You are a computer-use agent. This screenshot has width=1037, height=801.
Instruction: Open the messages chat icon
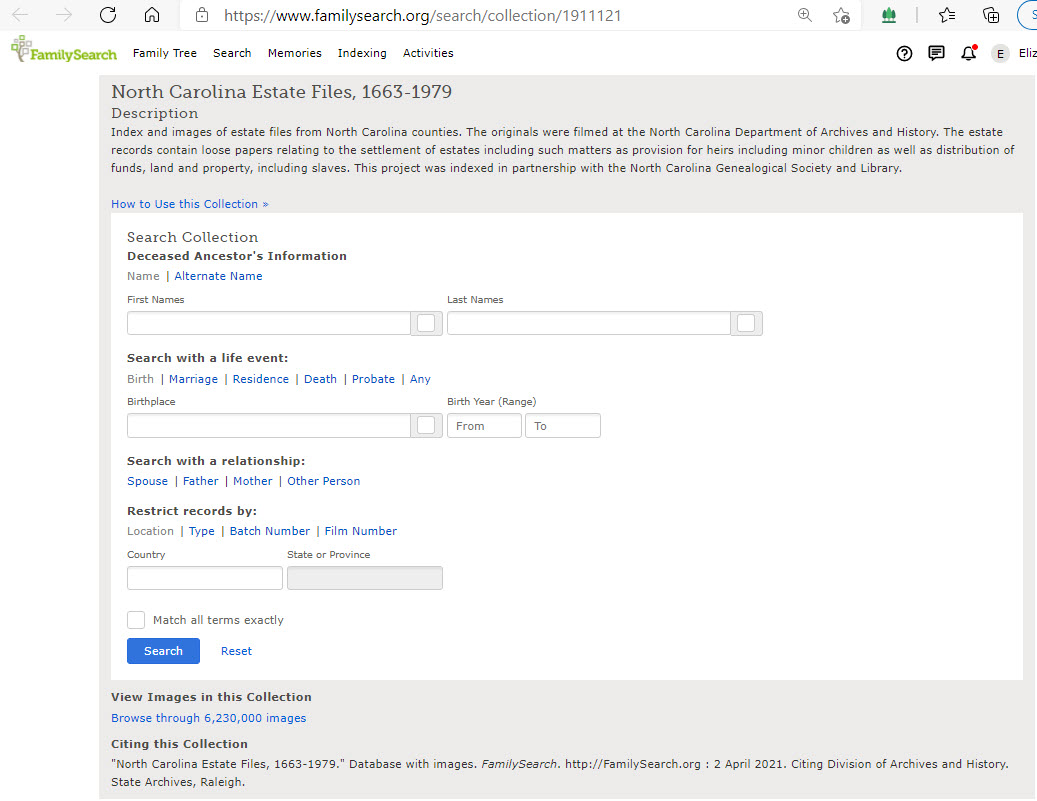[936, 53]
